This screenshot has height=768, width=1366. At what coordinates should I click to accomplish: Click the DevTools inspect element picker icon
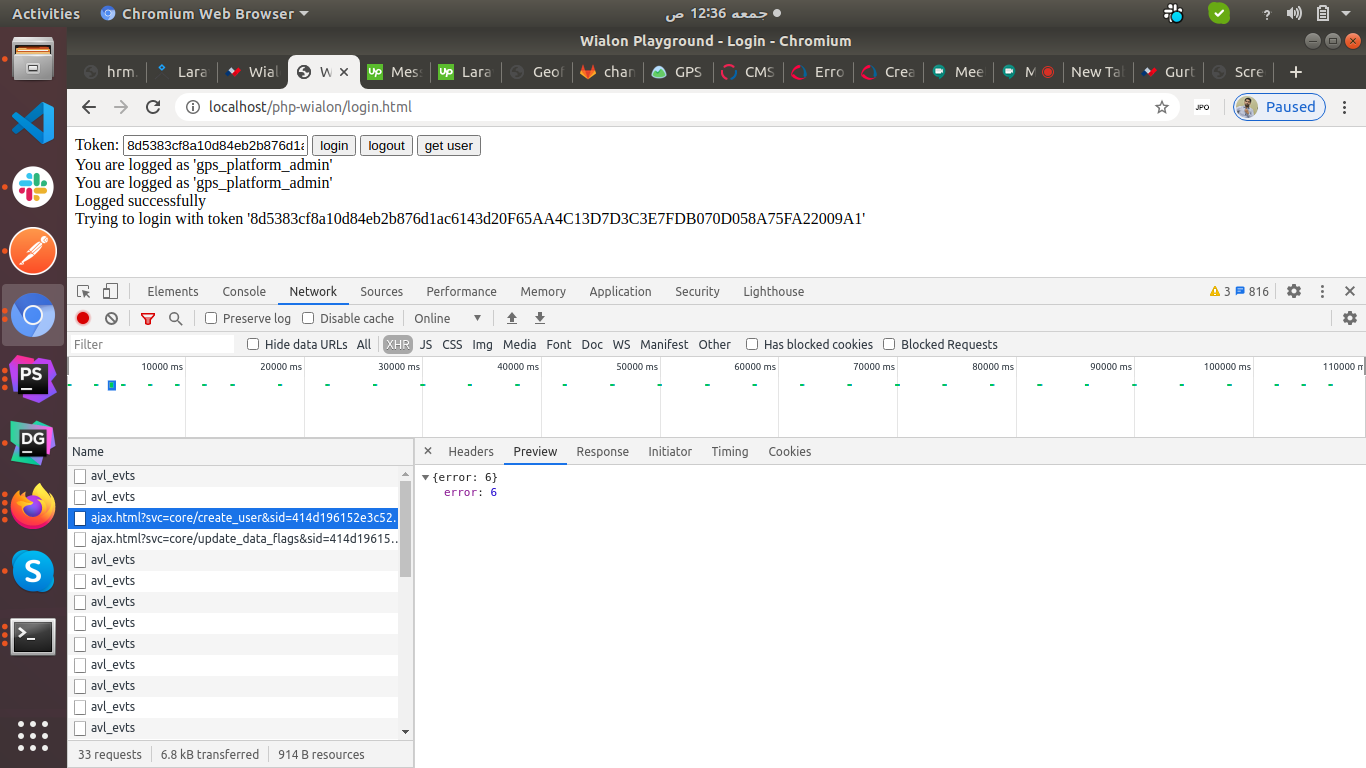[84, 292]
